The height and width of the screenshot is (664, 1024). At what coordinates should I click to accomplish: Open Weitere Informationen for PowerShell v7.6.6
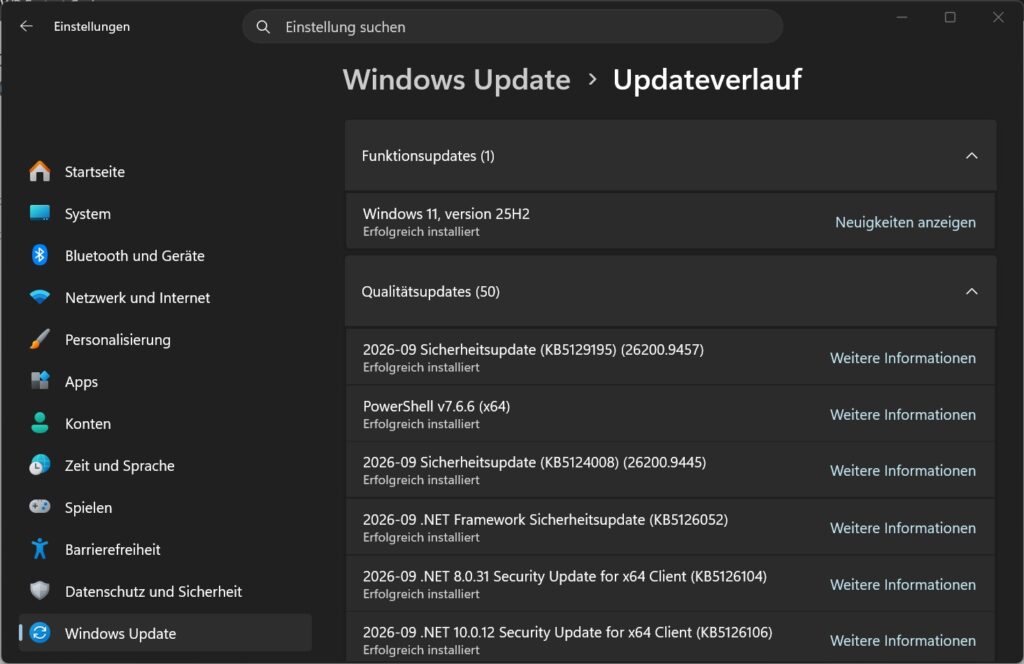click(x=903, y=415)
